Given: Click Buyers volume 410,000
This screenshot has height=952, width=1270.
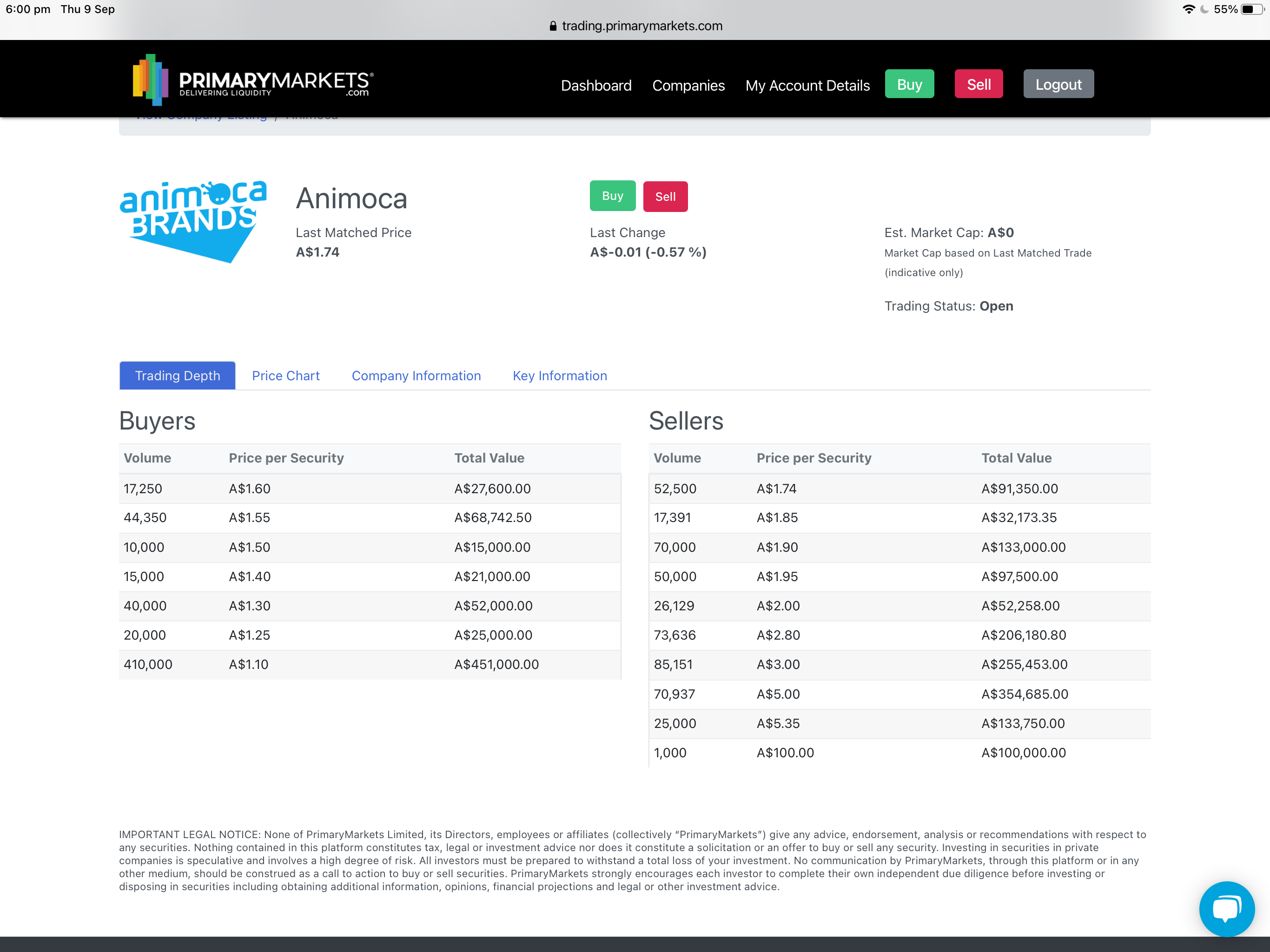Looking at the screenshot, I should point(147,664).
